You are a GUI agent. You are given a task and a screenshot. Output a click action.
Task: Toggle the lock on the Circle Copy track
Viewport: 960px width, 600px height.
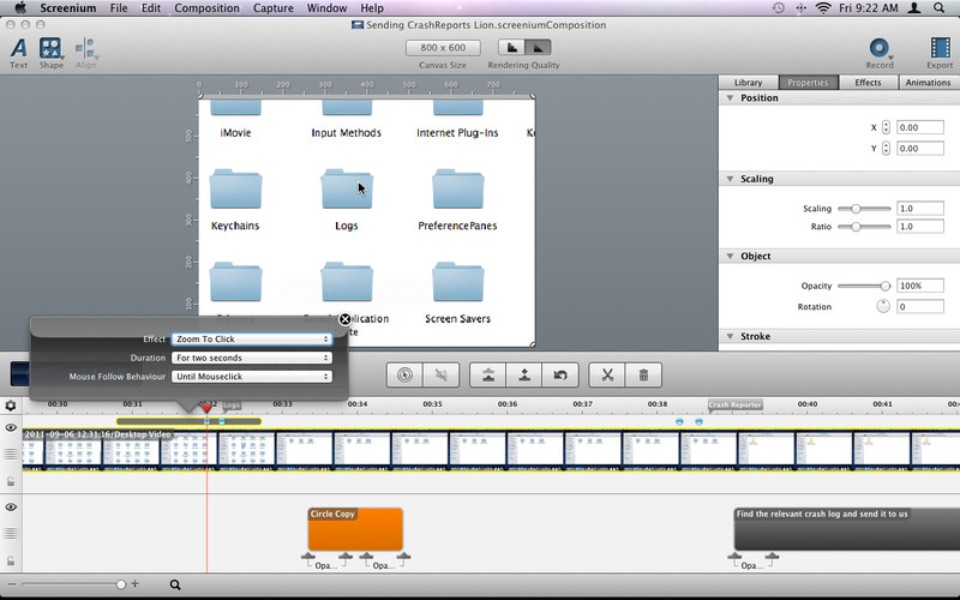coord(11,561)
